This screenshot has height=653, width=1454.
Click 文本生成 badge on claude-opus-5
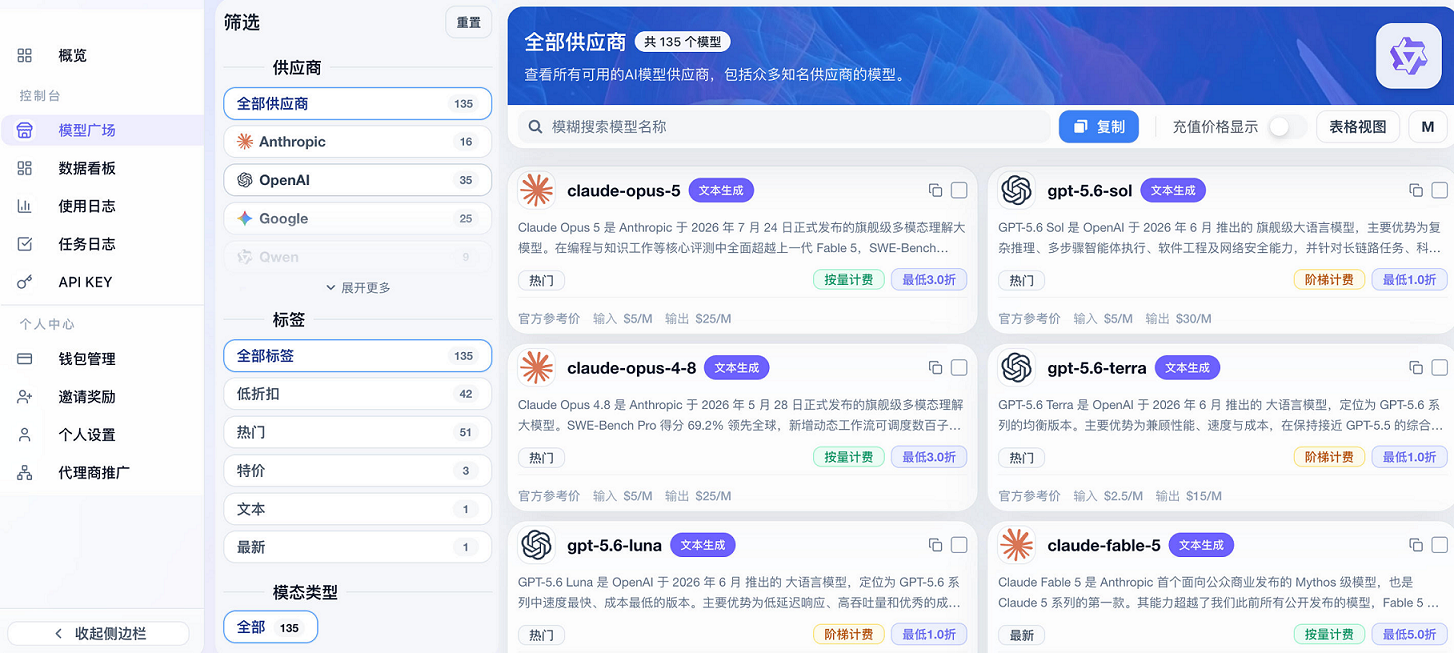(721, 190)
